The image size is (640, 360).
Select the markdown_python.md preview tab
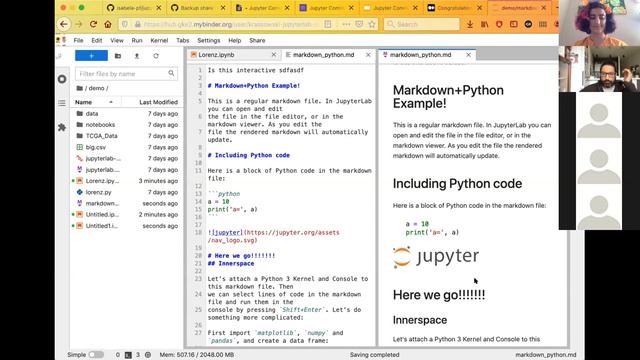click(x=427, y=55)
